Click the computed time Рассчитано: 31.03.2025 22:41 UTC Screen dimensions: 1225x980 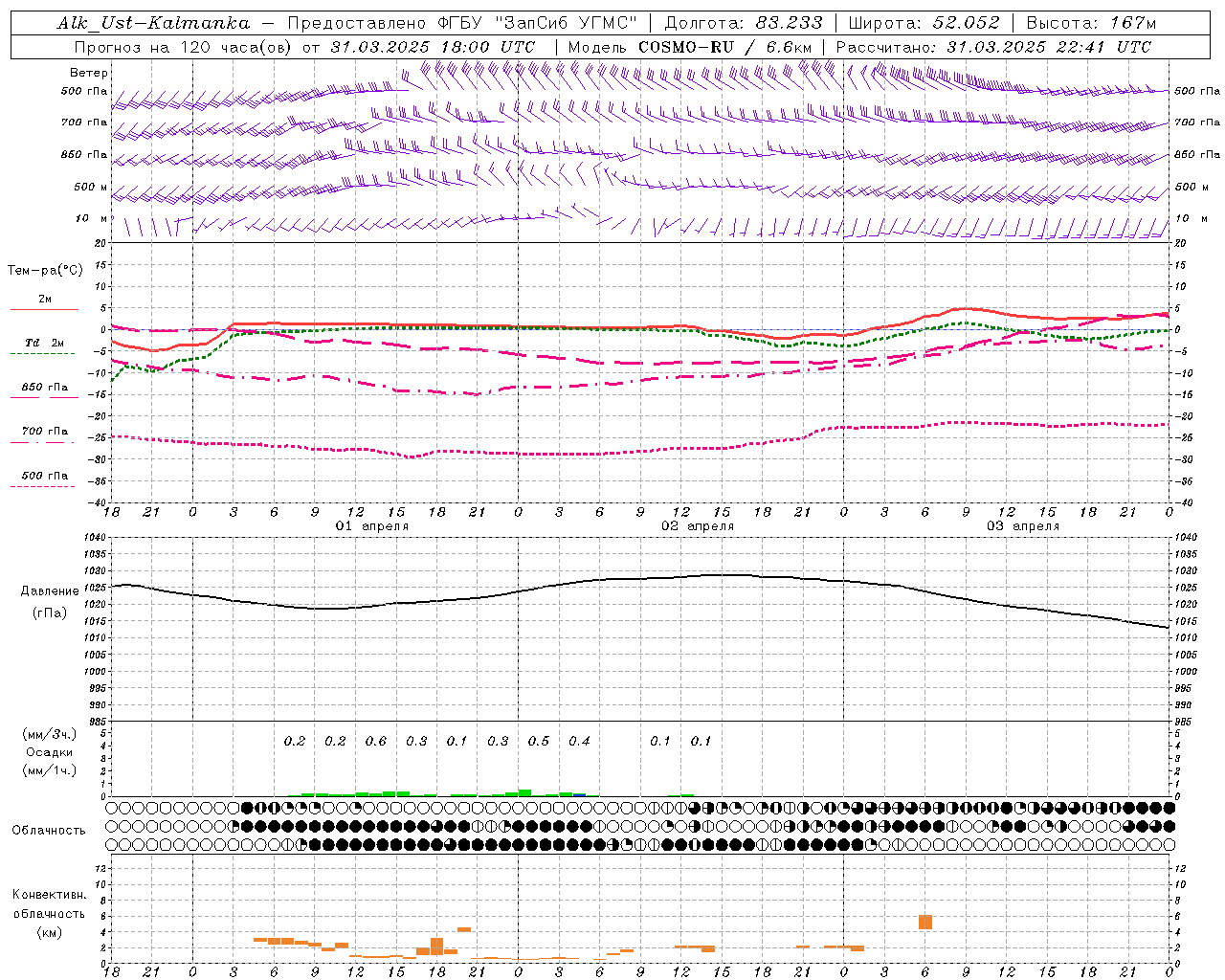click(x=993, y=47)
